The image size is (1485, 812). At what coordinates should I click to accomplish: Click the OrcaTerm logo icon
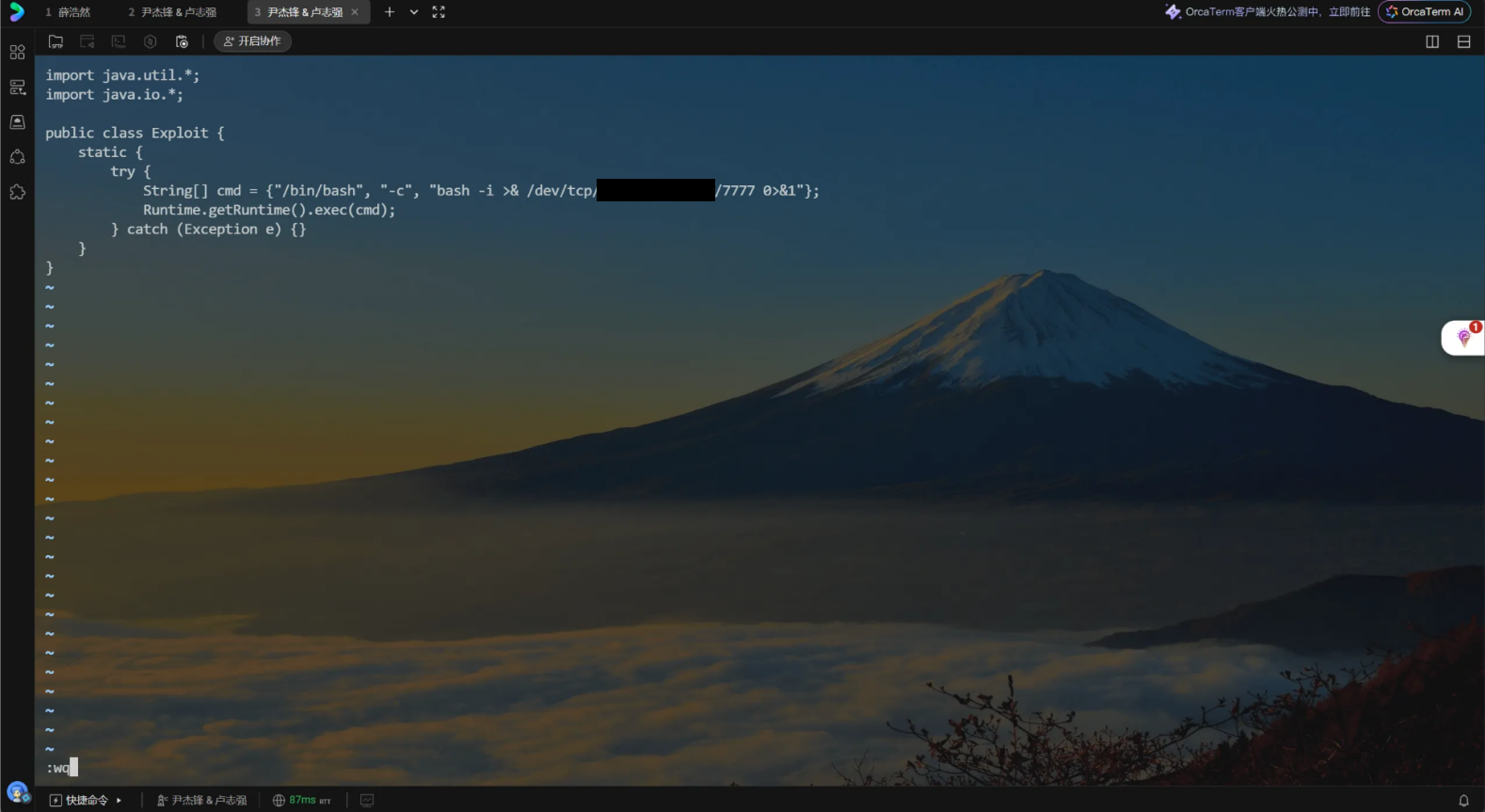(x=16, y=12)
